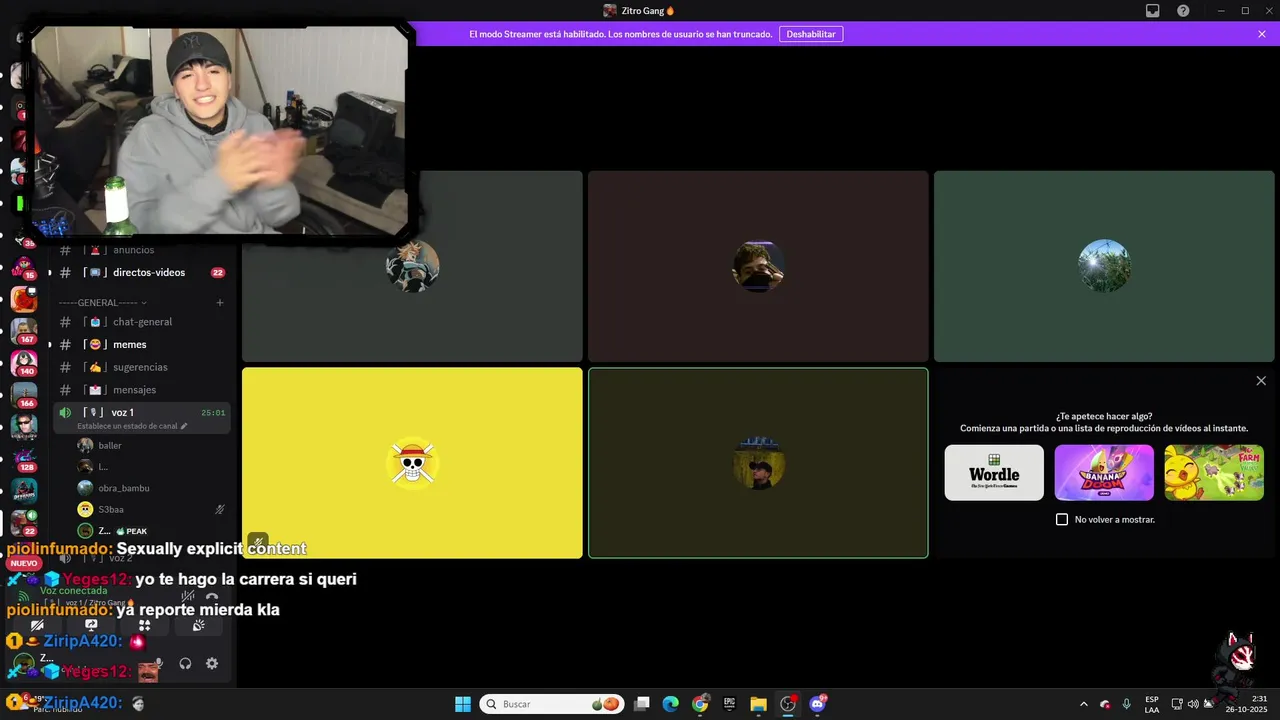Screen dimensions: 1280x720
Task: Toggle deafen headphones icon
Action: pyautogui.click(x=185, y=663)
